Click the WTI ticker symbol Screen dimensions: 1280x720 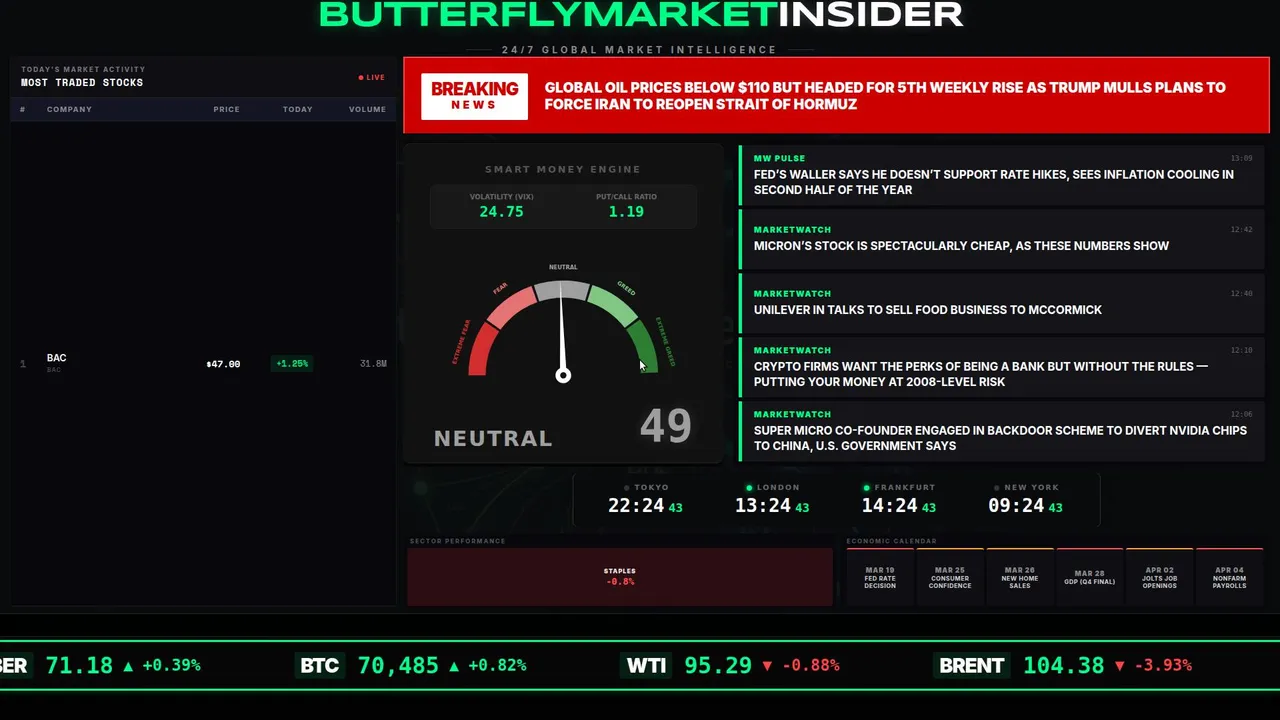(x=646, y=665)
